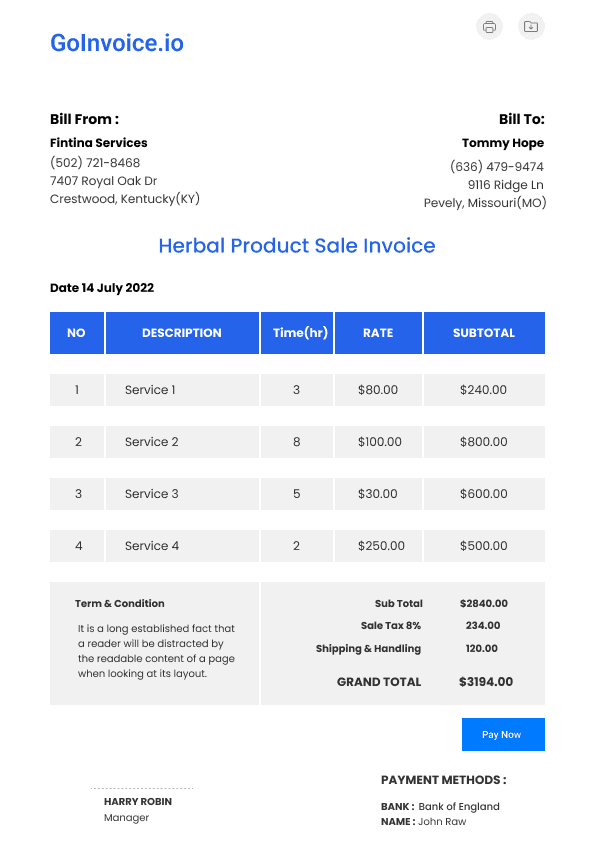Click the download invoice icon
The width and height of the screenshot is (595, 842).
[531, 26]
